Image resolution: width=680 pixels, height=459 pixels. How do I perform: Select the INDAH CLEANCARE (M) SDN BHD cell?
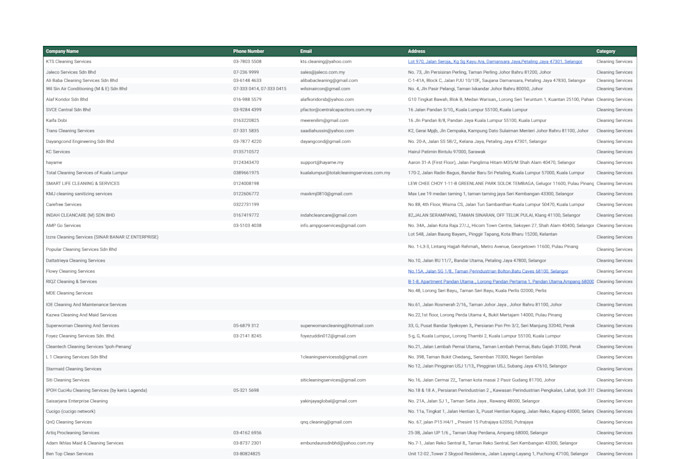80,215
